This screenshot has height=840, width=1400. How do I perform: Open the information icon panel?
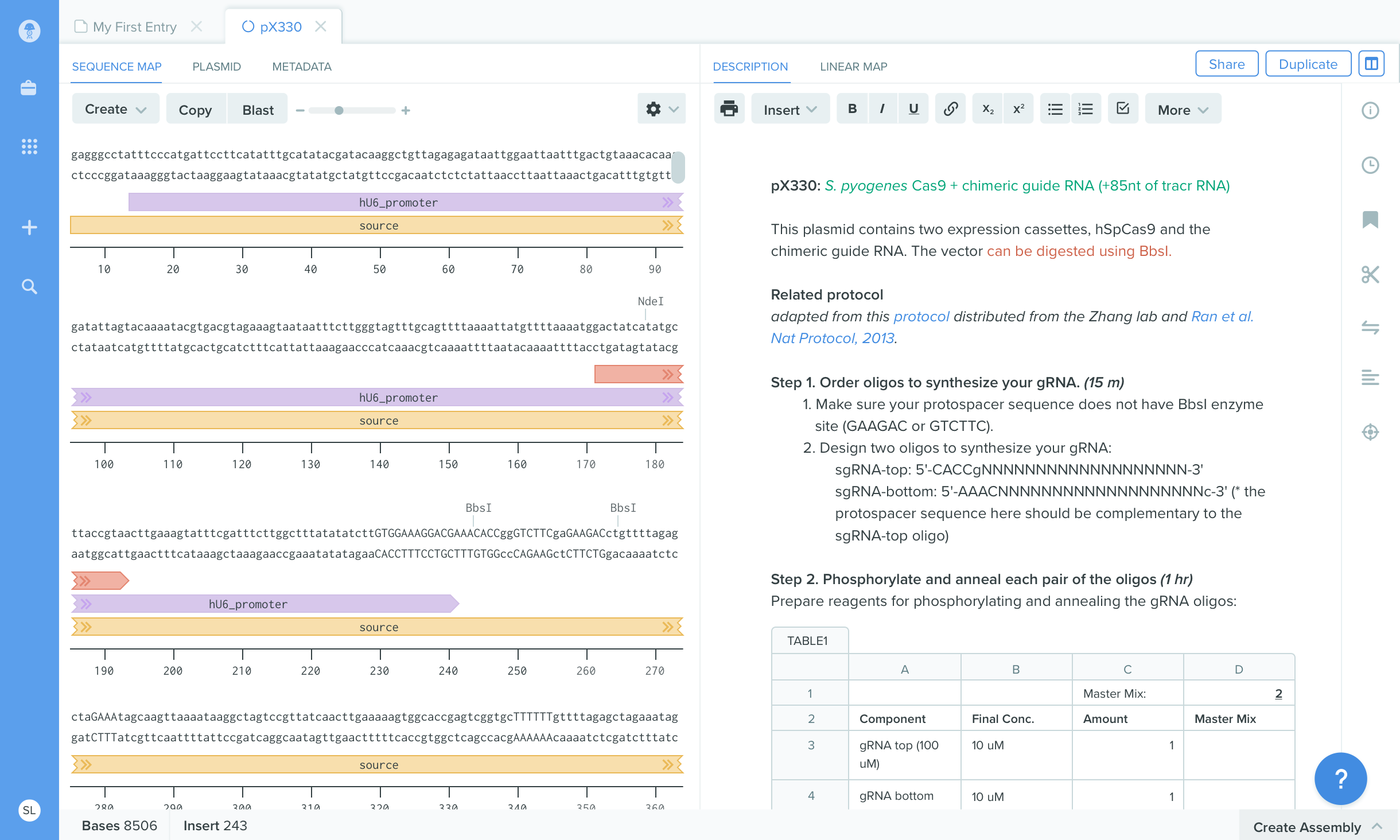1370,110
